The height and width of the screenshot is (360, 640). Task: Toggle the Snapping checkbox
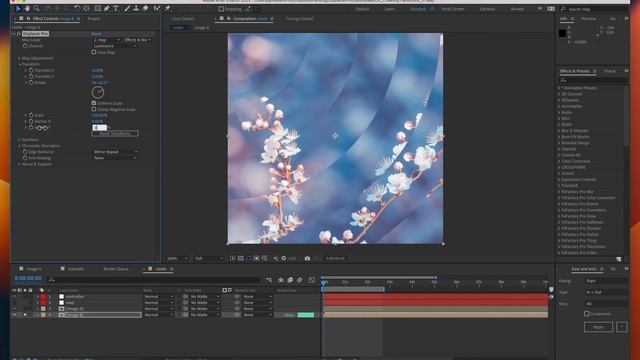click(x=221, y=9)
